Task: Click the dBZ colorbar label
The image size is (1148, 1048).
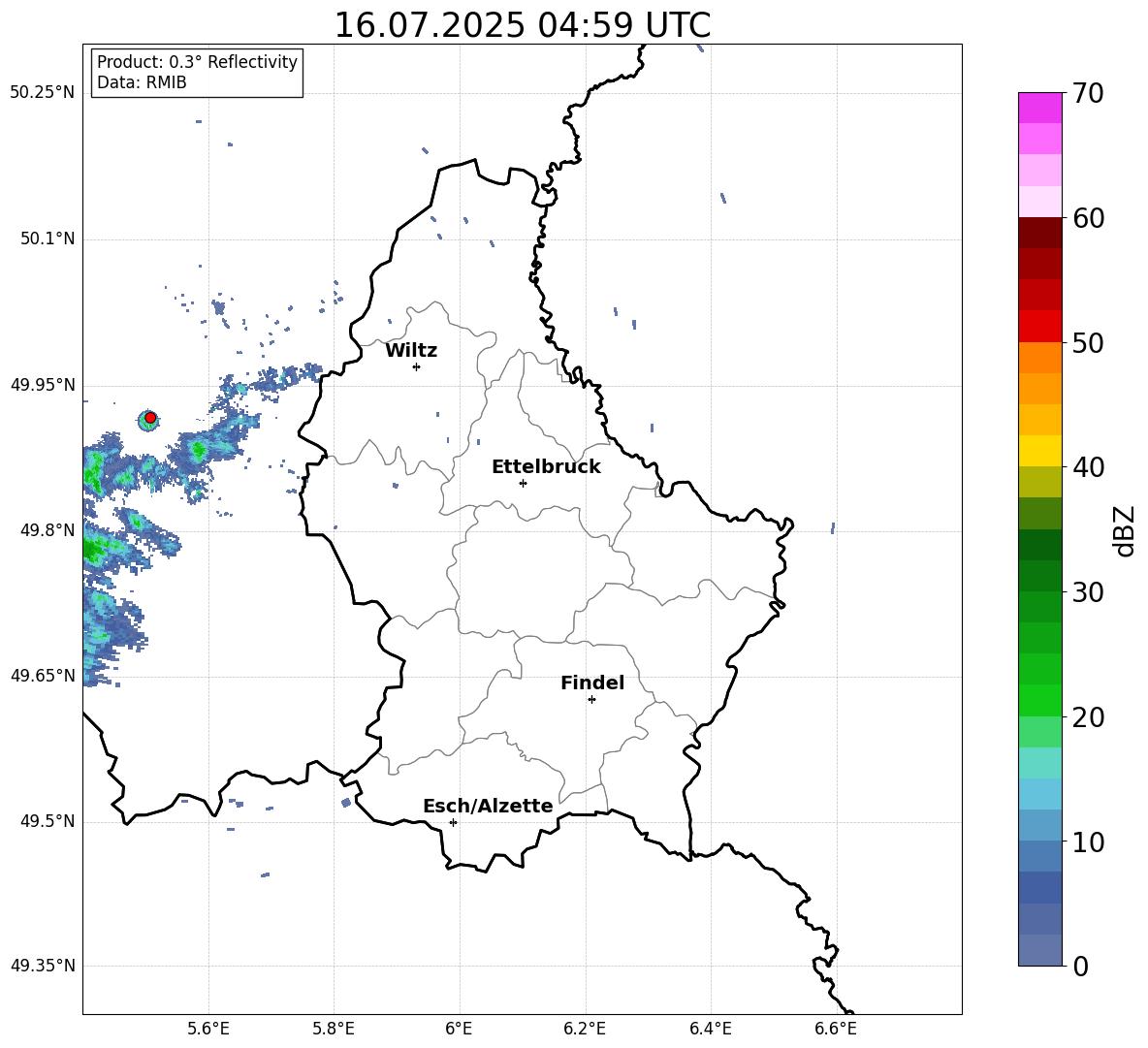Action: click(1126, 530)
